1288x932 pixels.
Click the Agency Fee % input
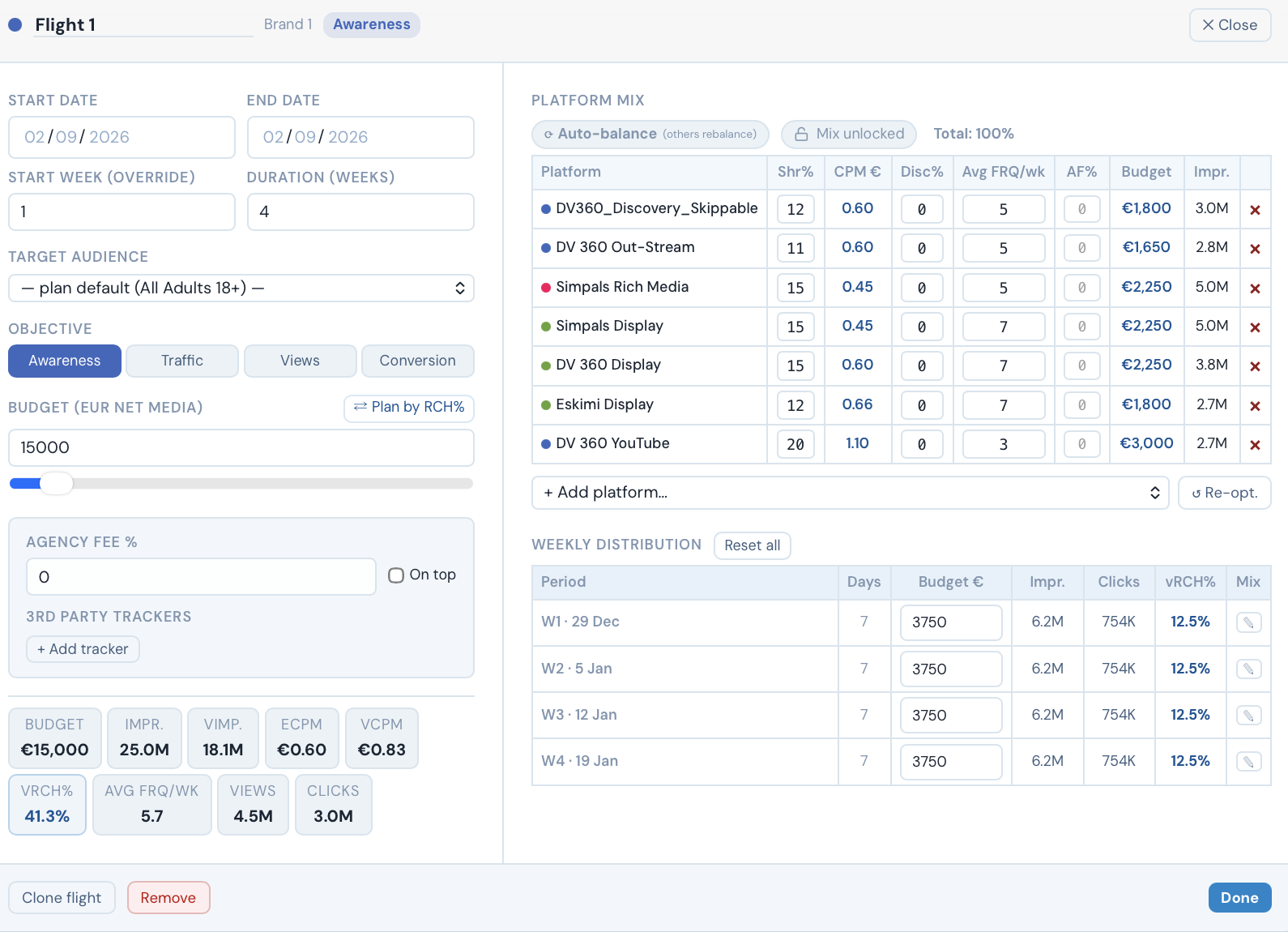(201, 576)
